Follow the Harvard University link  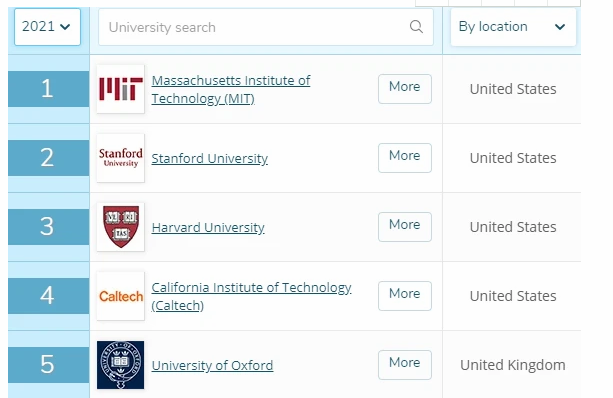208,227
